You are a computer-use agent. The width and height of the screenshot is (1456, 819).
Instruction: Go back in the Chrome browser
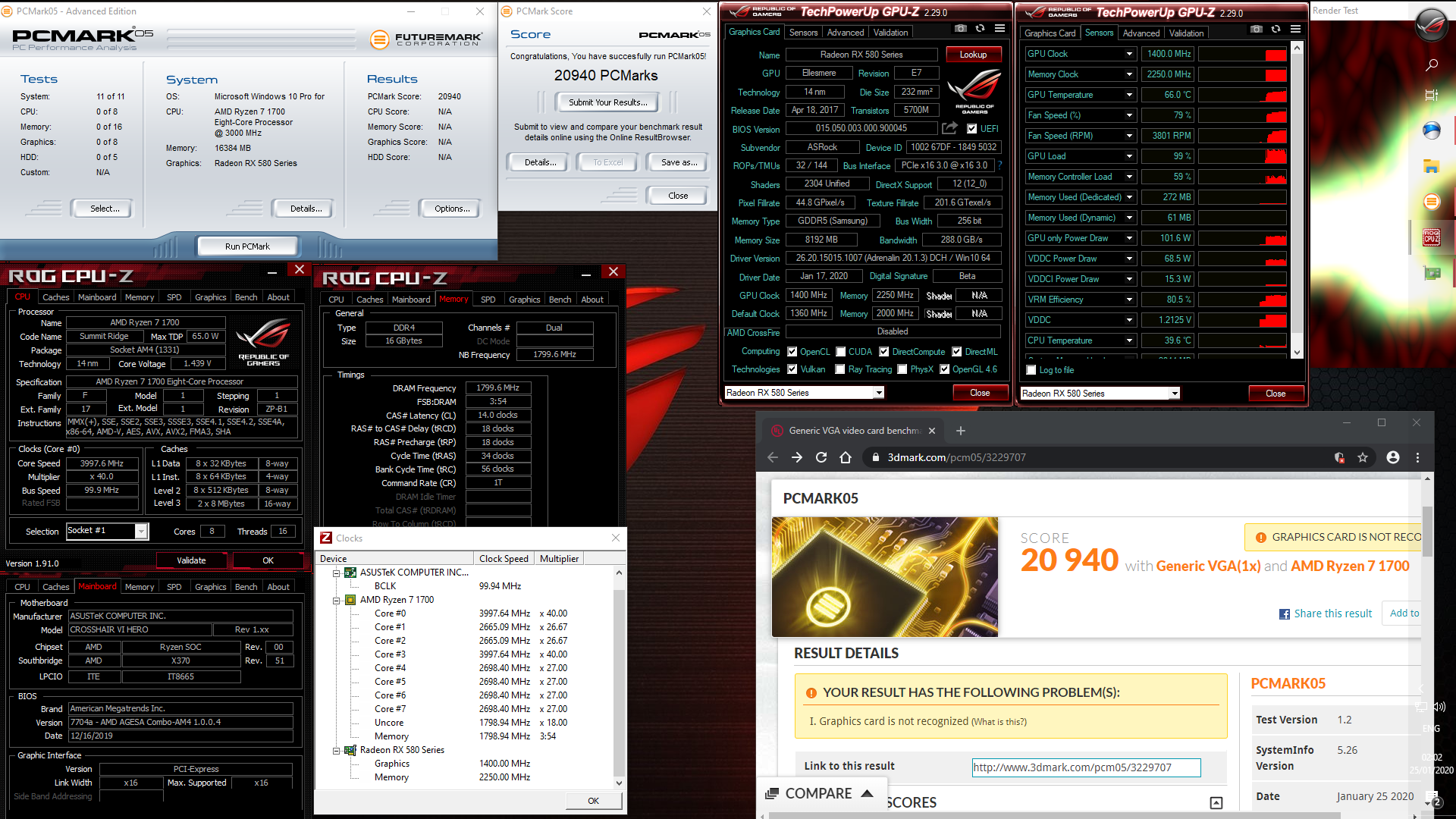click(x=773, y=457)
